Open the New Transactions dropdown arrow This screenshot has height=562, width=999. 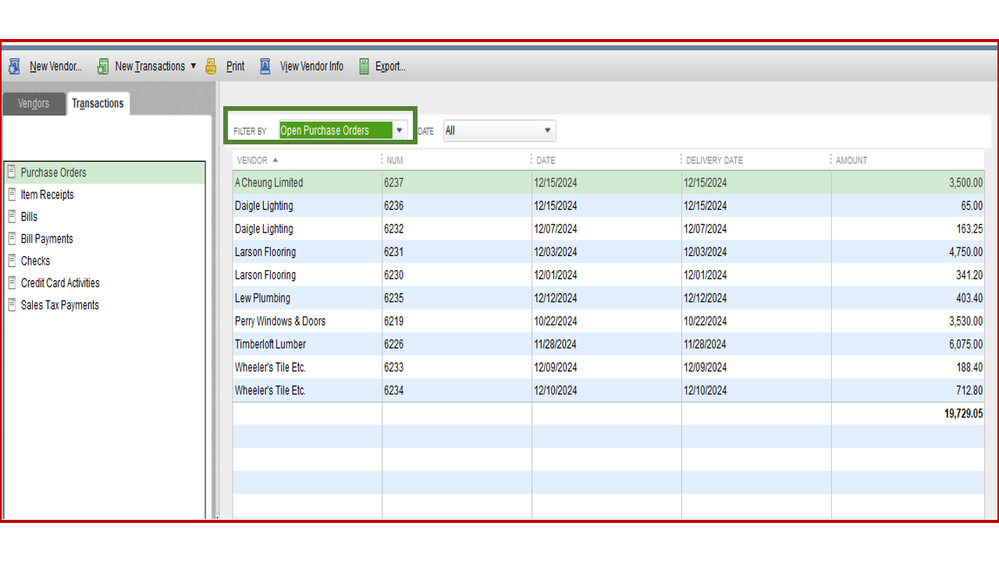point(193,67)
